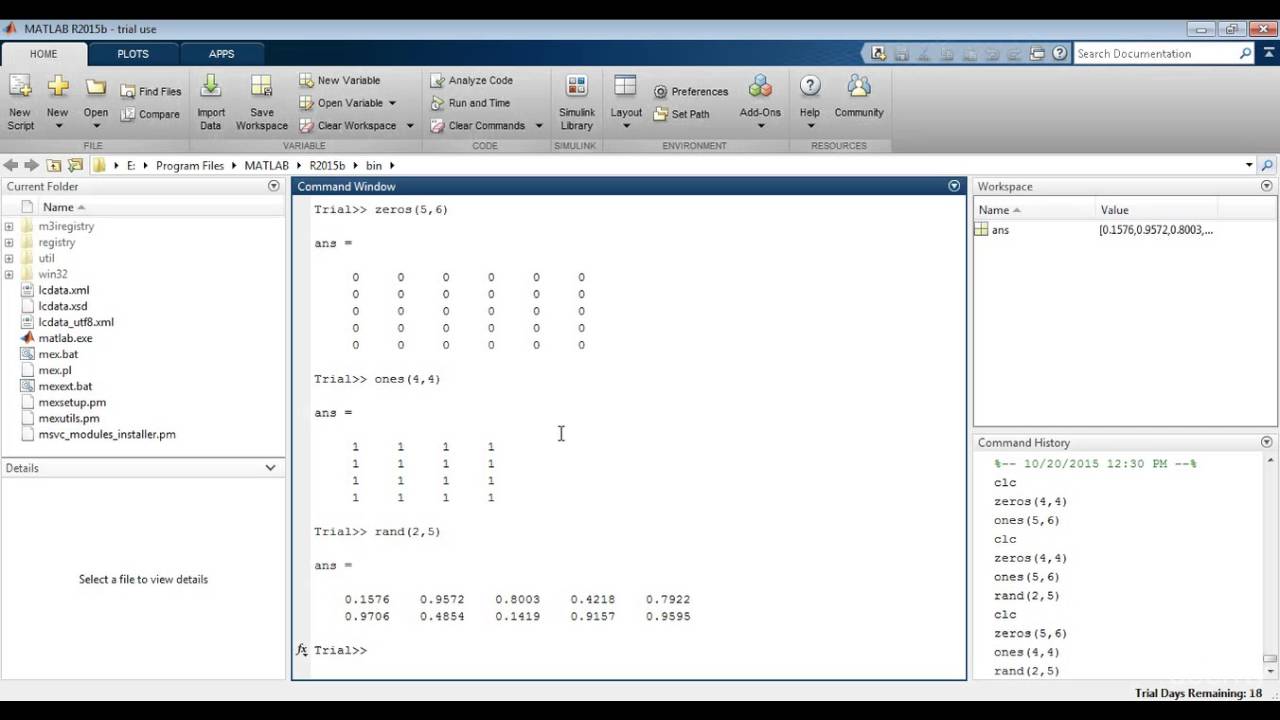The image size is (1280, 720).
Task: Click Program Files in the path
Action: (190, 165)
